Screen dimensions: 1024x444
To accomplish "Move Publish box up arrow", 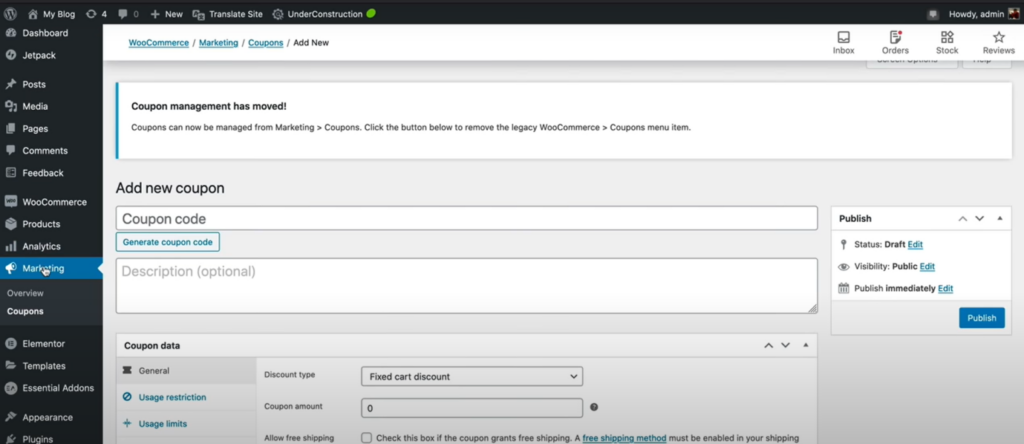I will click(x=963, y=219).
